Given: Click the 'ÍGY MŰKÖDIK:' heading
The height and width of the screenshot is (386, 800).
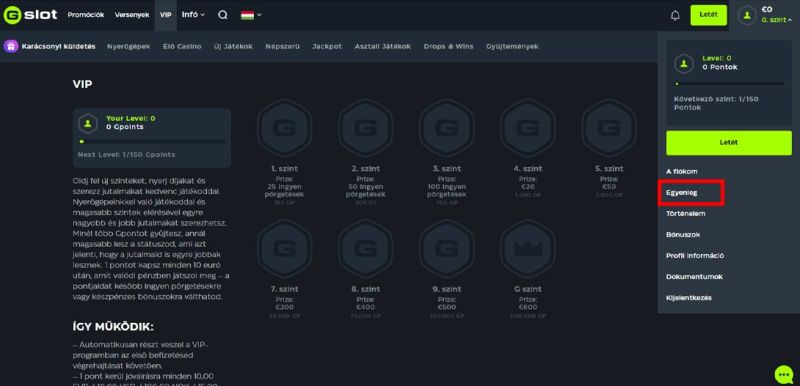Looking at the screenshot, I should click(113, 327).
